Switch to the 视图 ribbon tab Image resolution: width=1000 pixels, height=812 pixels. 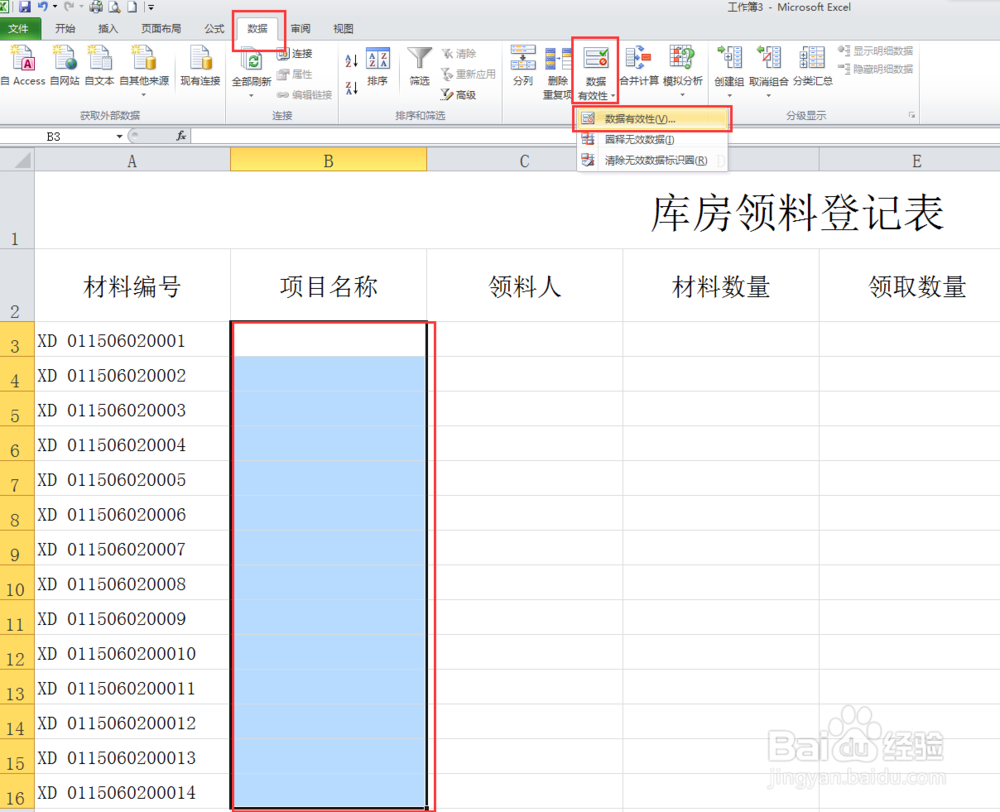[x=343, y=28]
